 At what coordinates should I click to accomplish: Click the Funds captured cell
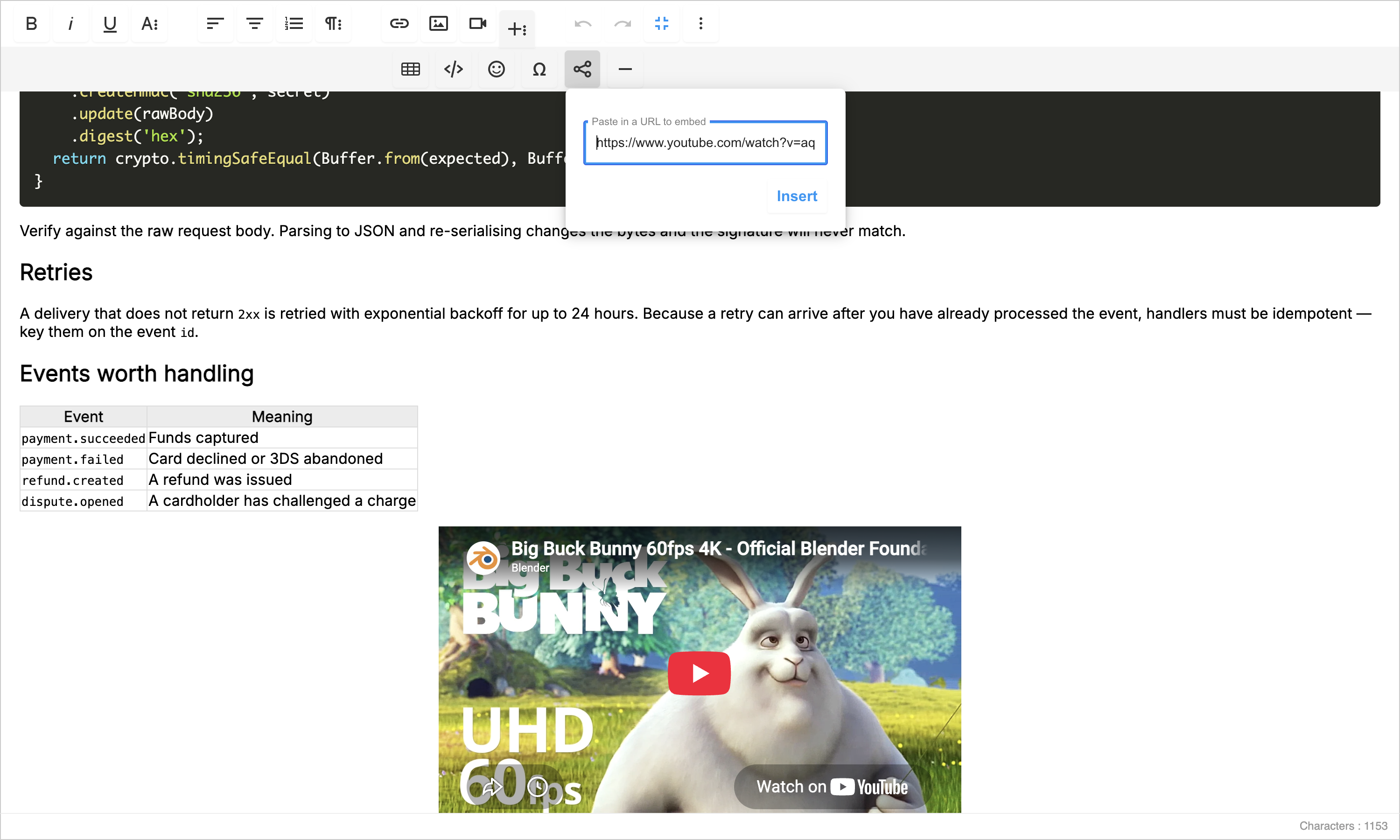[x=282, y=438]
